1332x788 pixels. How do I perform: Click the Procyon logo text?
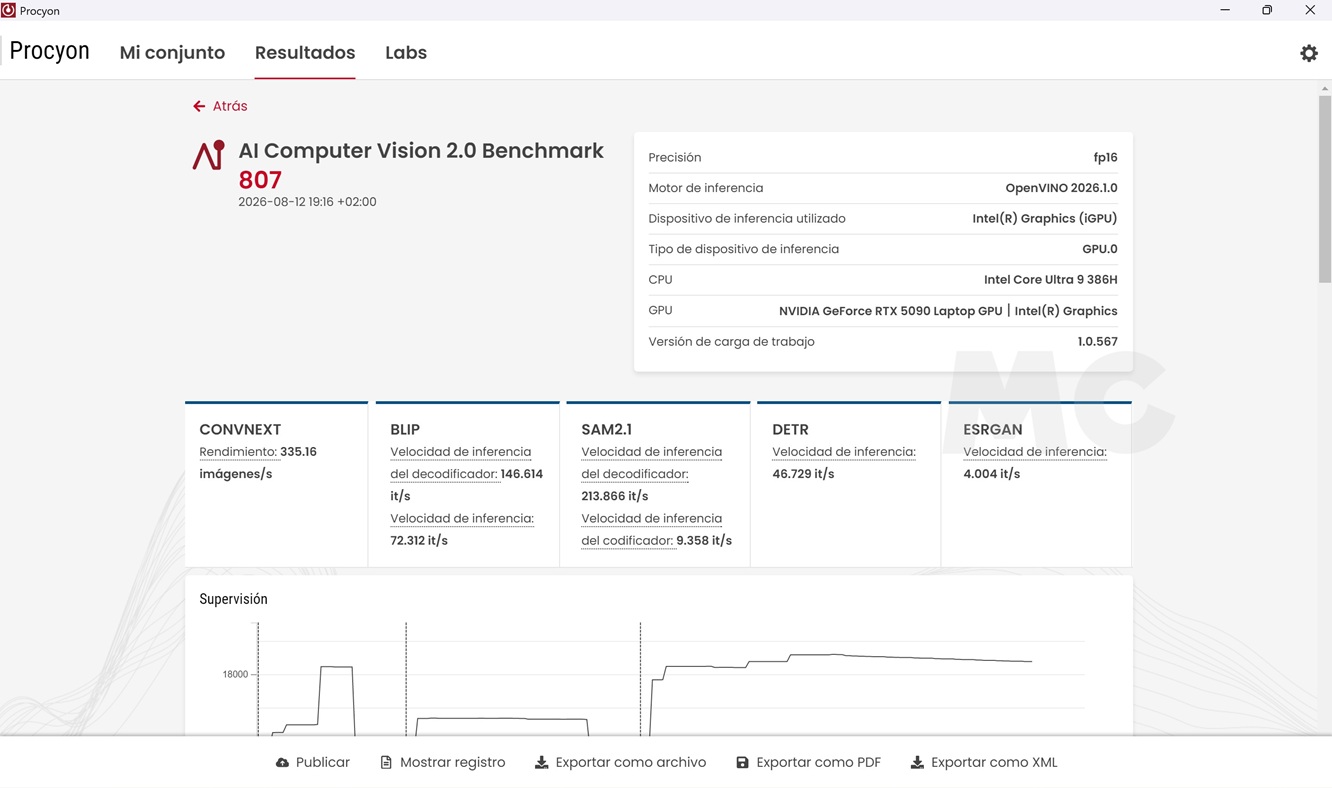tap(49, 51)
